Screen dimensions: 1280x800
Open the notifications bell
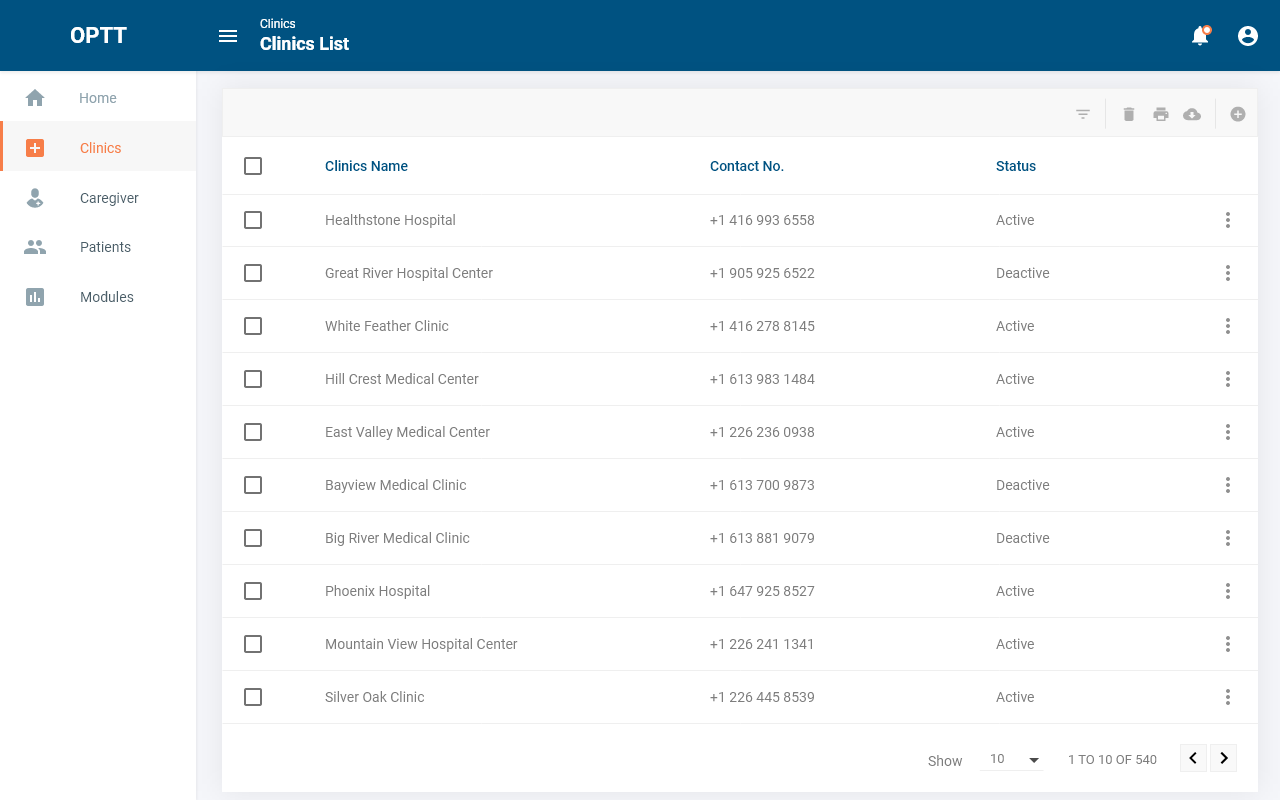click(1200, 36)
